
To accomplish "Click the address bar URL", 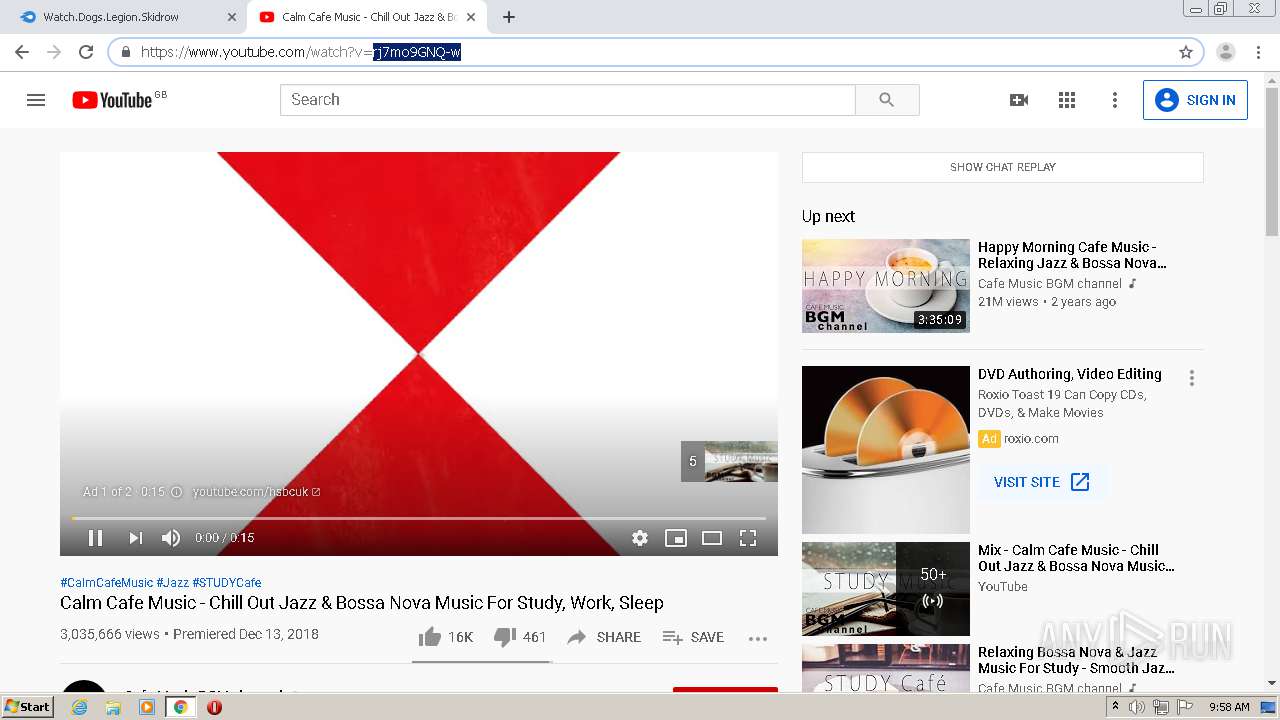I will click(x=300, y=52).
